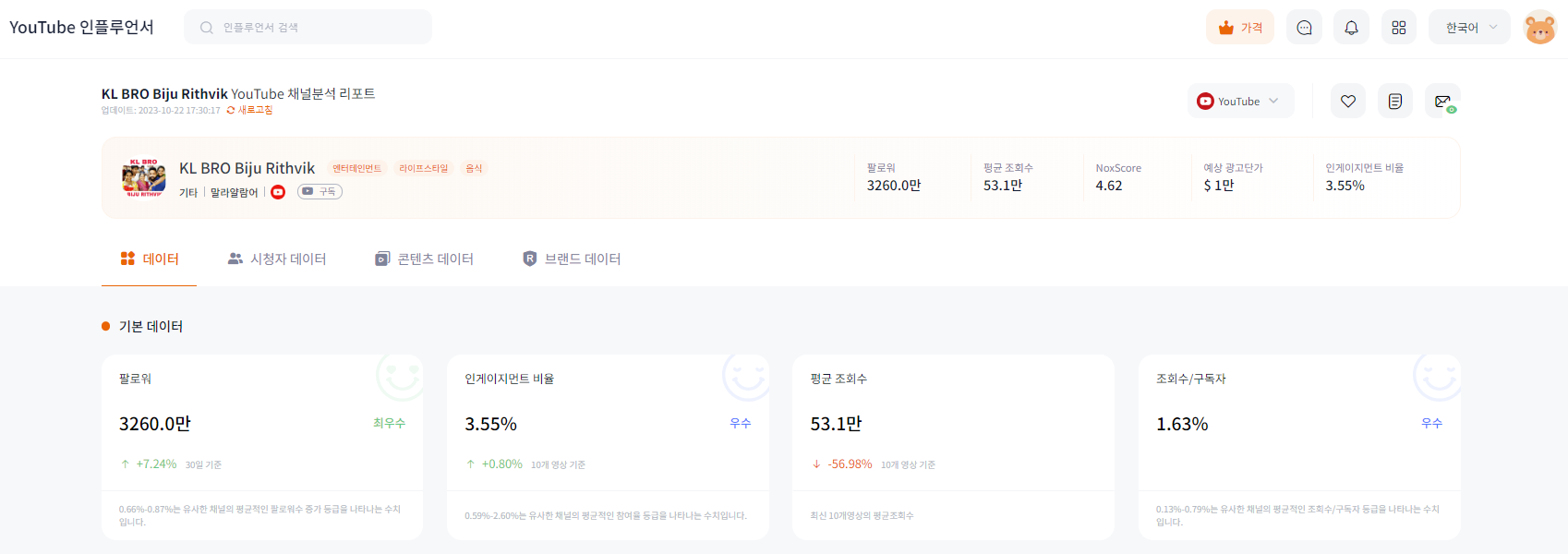The image size is (1568, 554).
Task: Click the search magnifier icon
Action: pos(207,28)
